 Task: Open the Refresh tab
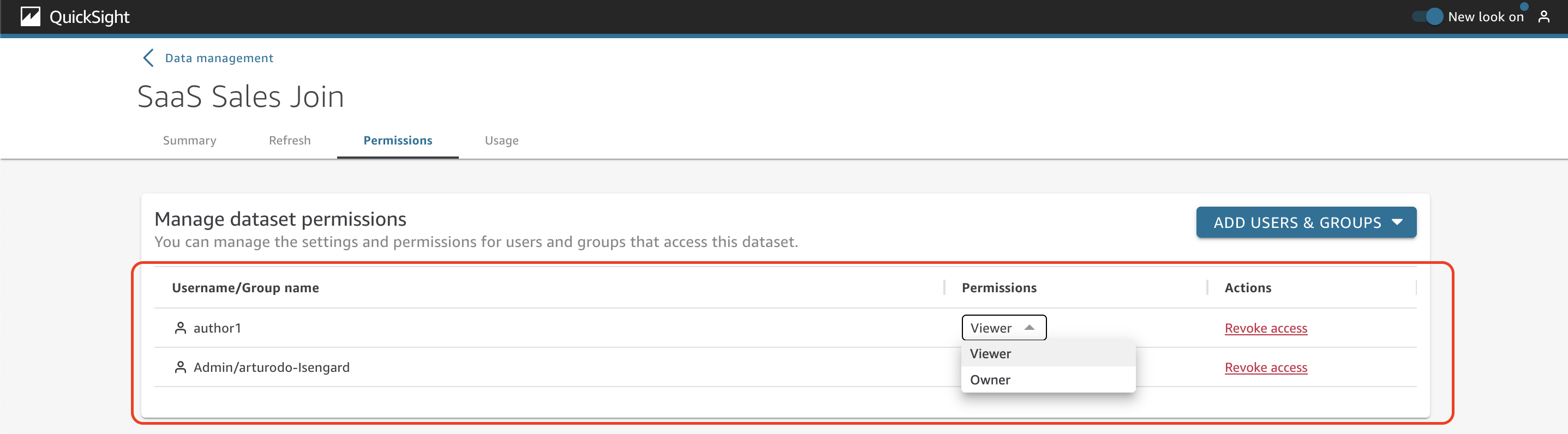point(290,141)
